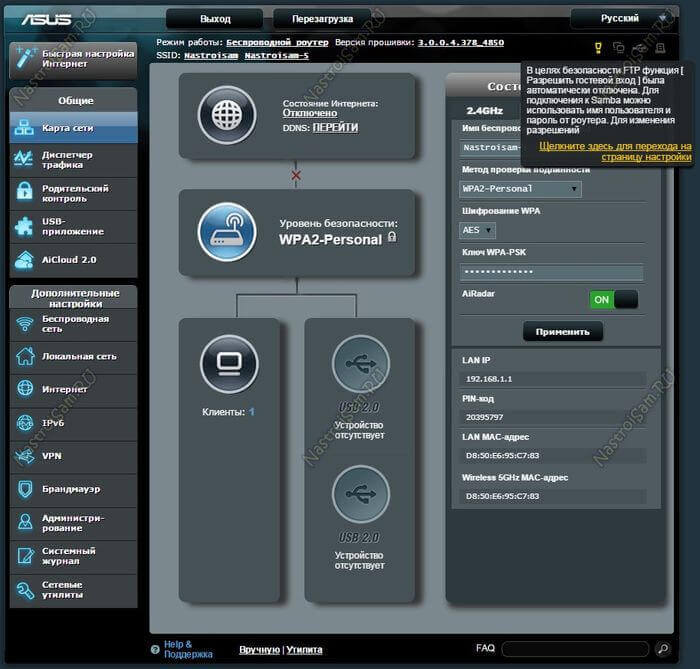Screen dimensions: 700x669
Task: Click the IPv6 globe icon
Action: pyautogui.click(x=25, y=422)
